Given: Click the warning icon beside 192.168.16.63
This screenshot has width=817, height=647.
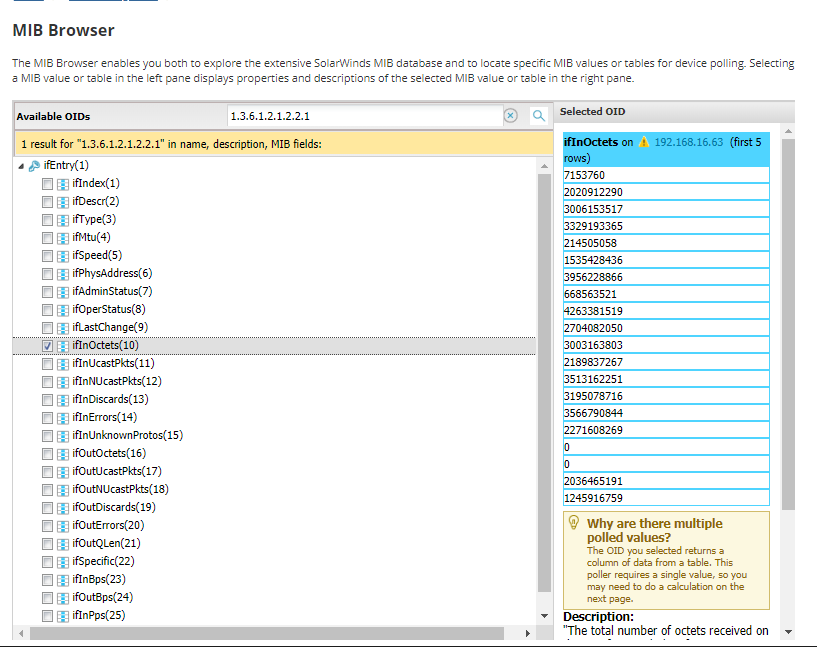Looking at the screenshot, I should pos(644,142).
